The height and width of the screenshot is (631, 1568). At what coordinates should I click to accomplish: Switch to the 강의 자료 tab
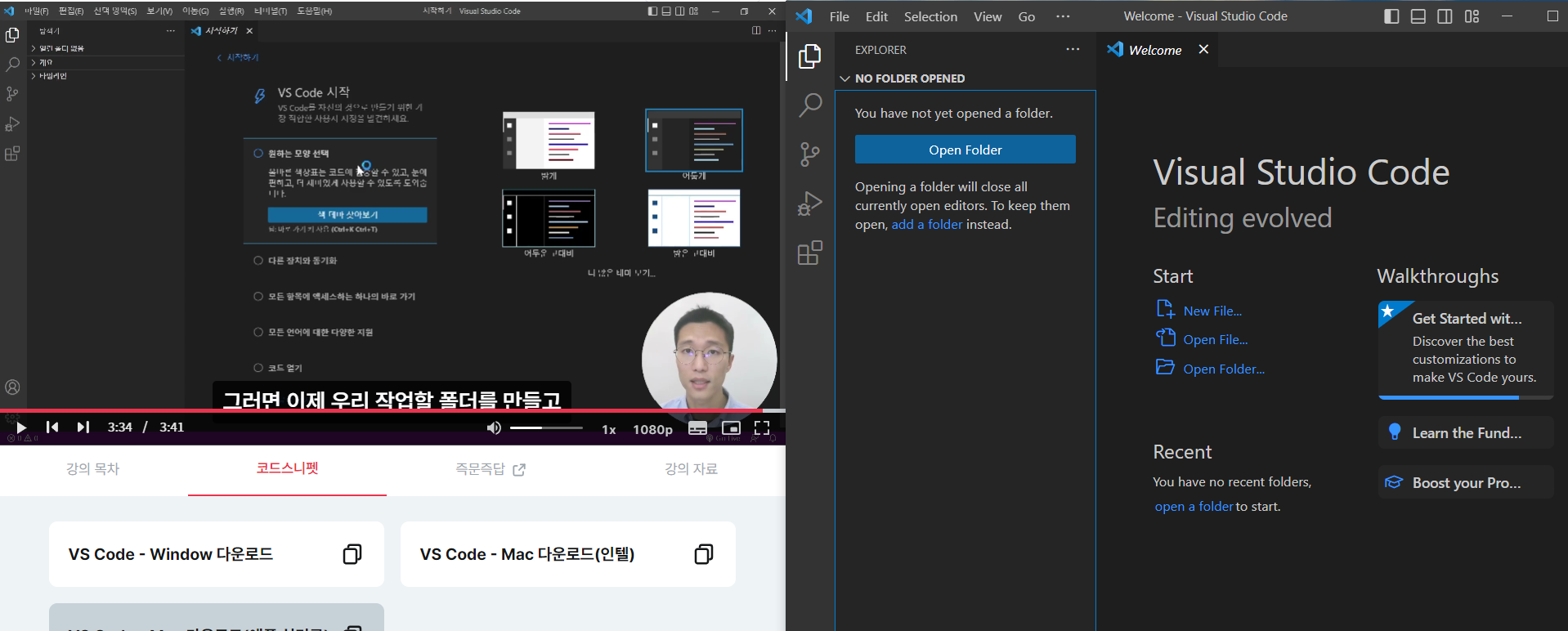[691, 469]
